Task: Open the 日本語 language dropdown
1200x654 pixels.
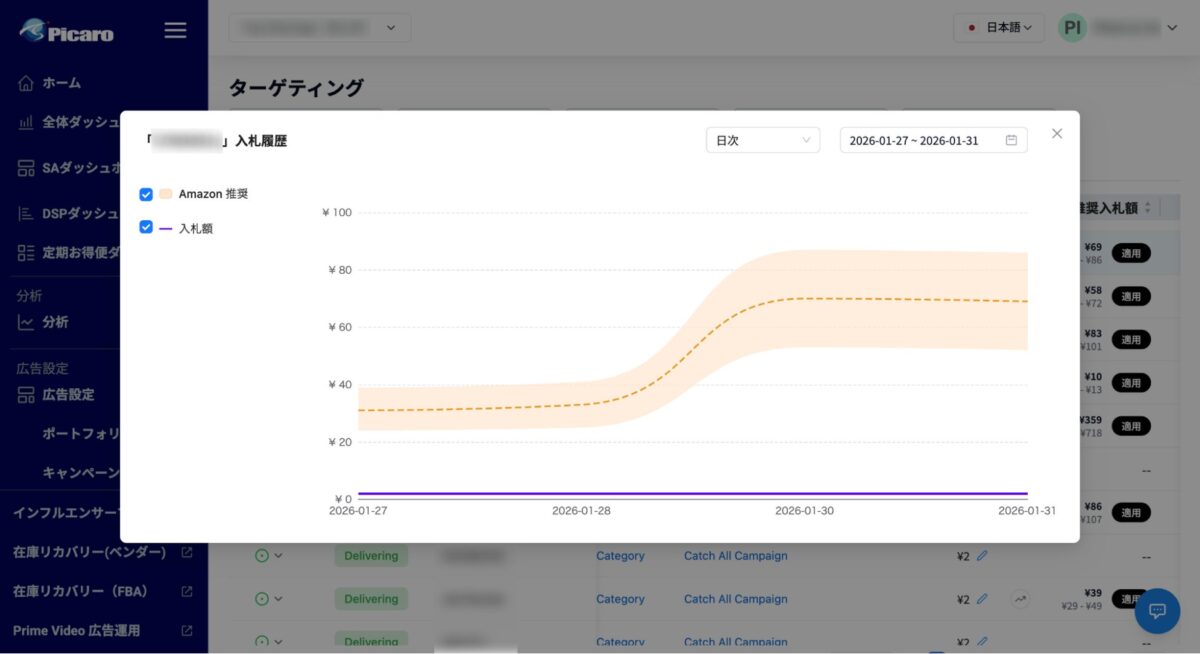Action: pyautogui.click(x=999, y=28)
